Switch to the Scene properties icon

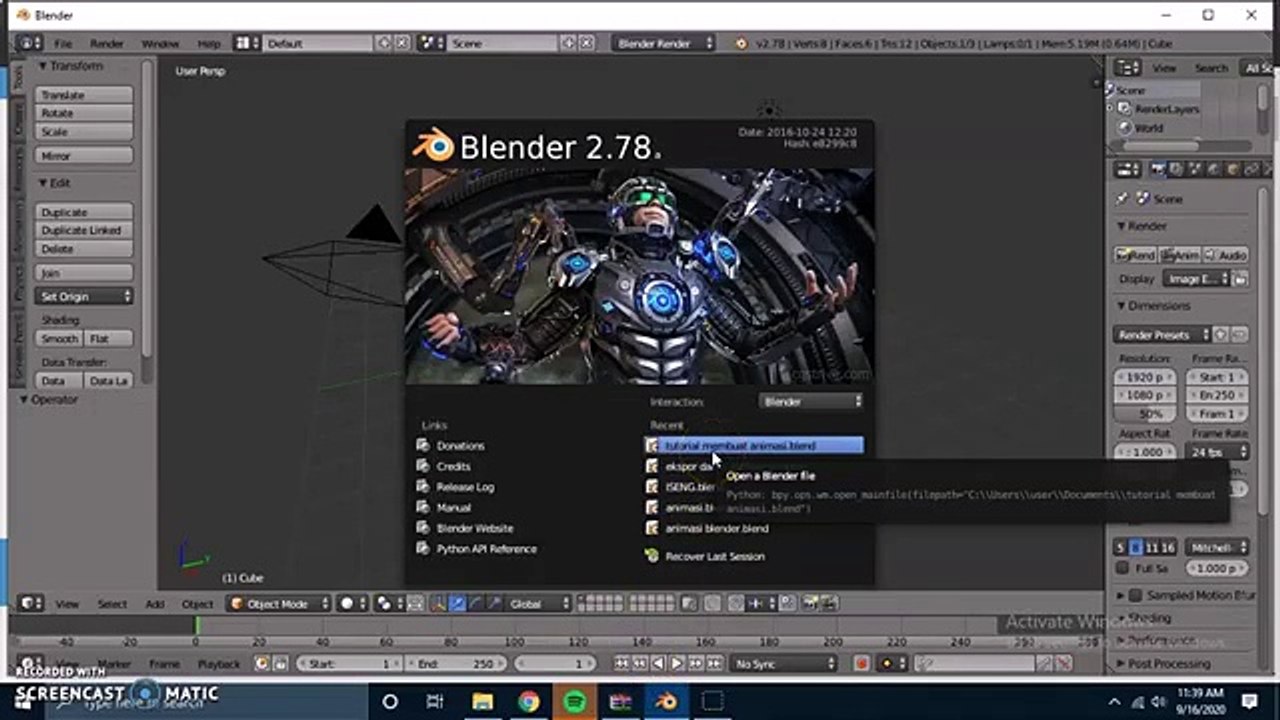(1195, 170)
